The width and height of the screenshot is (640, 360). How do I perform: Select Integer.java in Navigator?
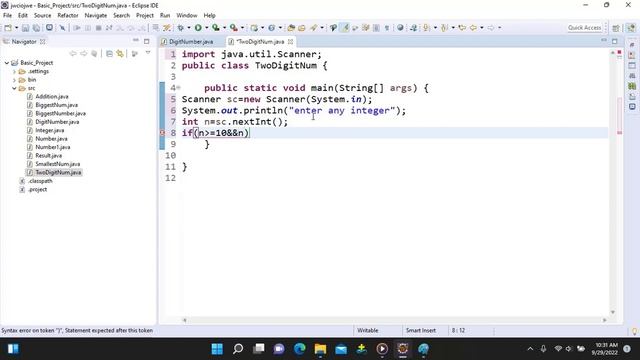(50, 130)
